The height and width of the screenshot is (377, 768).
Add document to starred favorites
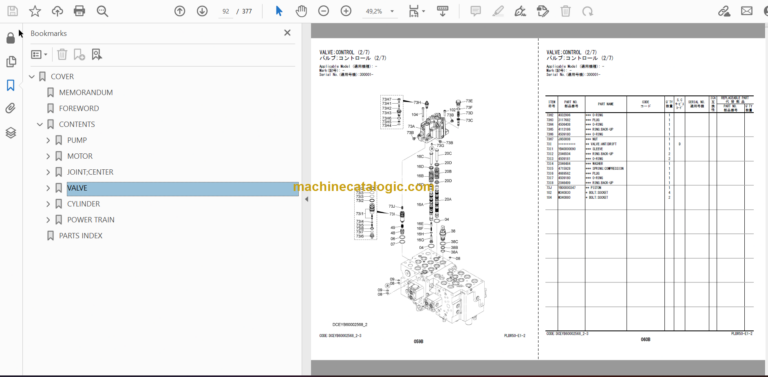(x=35, y=11)
